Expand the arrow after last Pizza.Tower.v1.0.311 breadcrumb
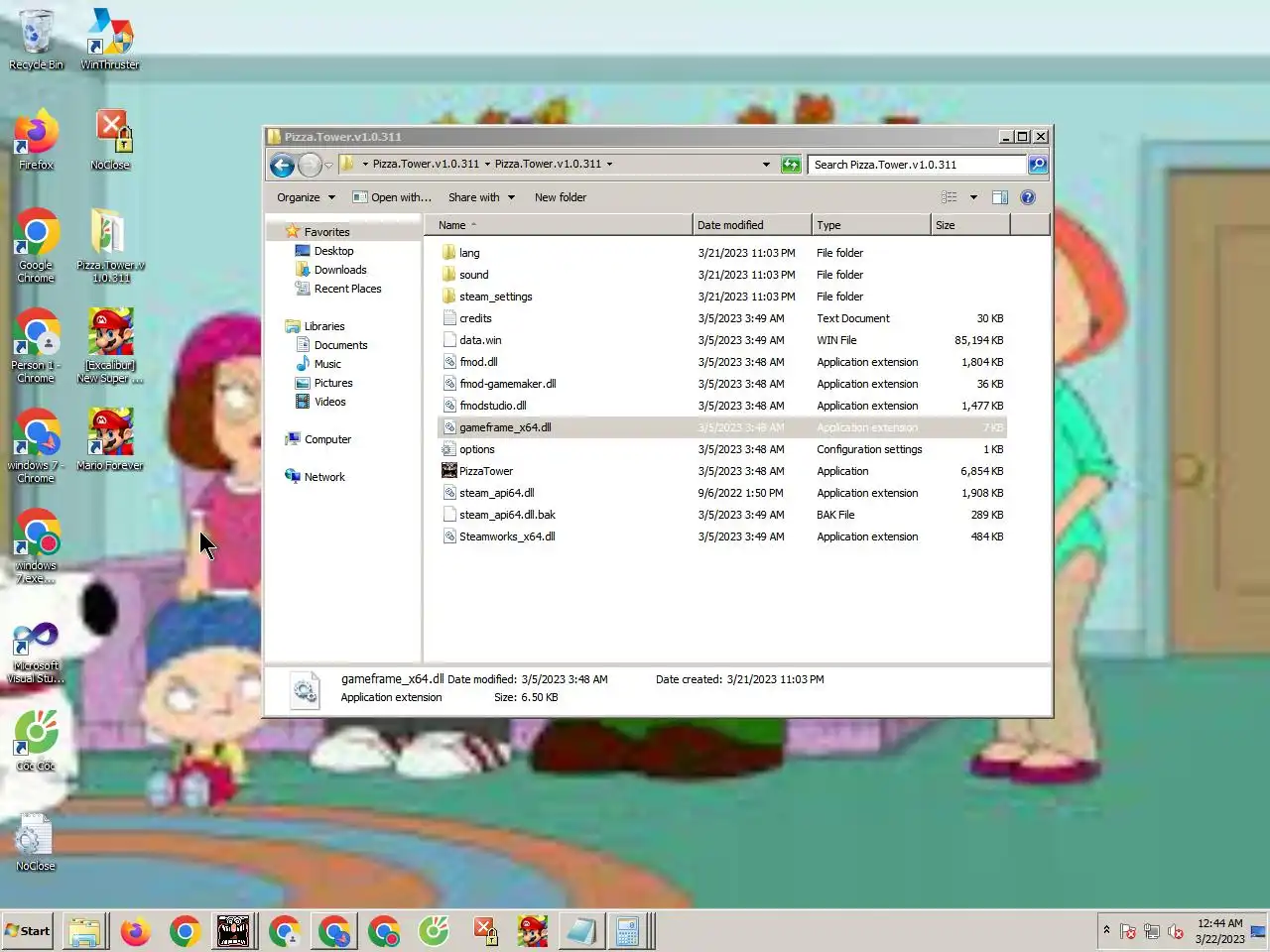This screenshot has width=1270, height=952. coord(609,165)
